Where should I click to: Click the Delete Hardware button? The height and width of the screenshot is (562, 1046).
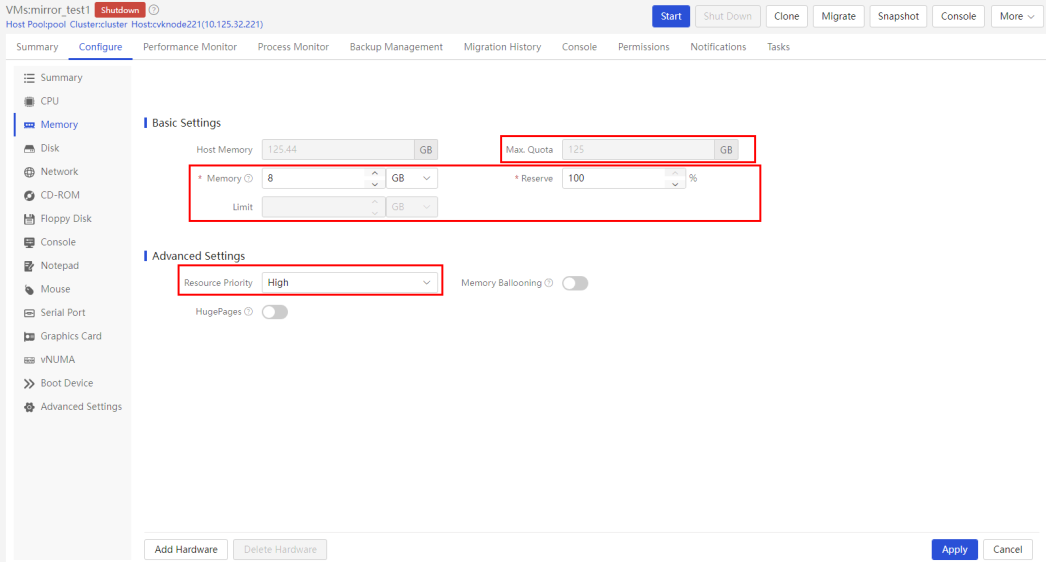tap(280, 549)
